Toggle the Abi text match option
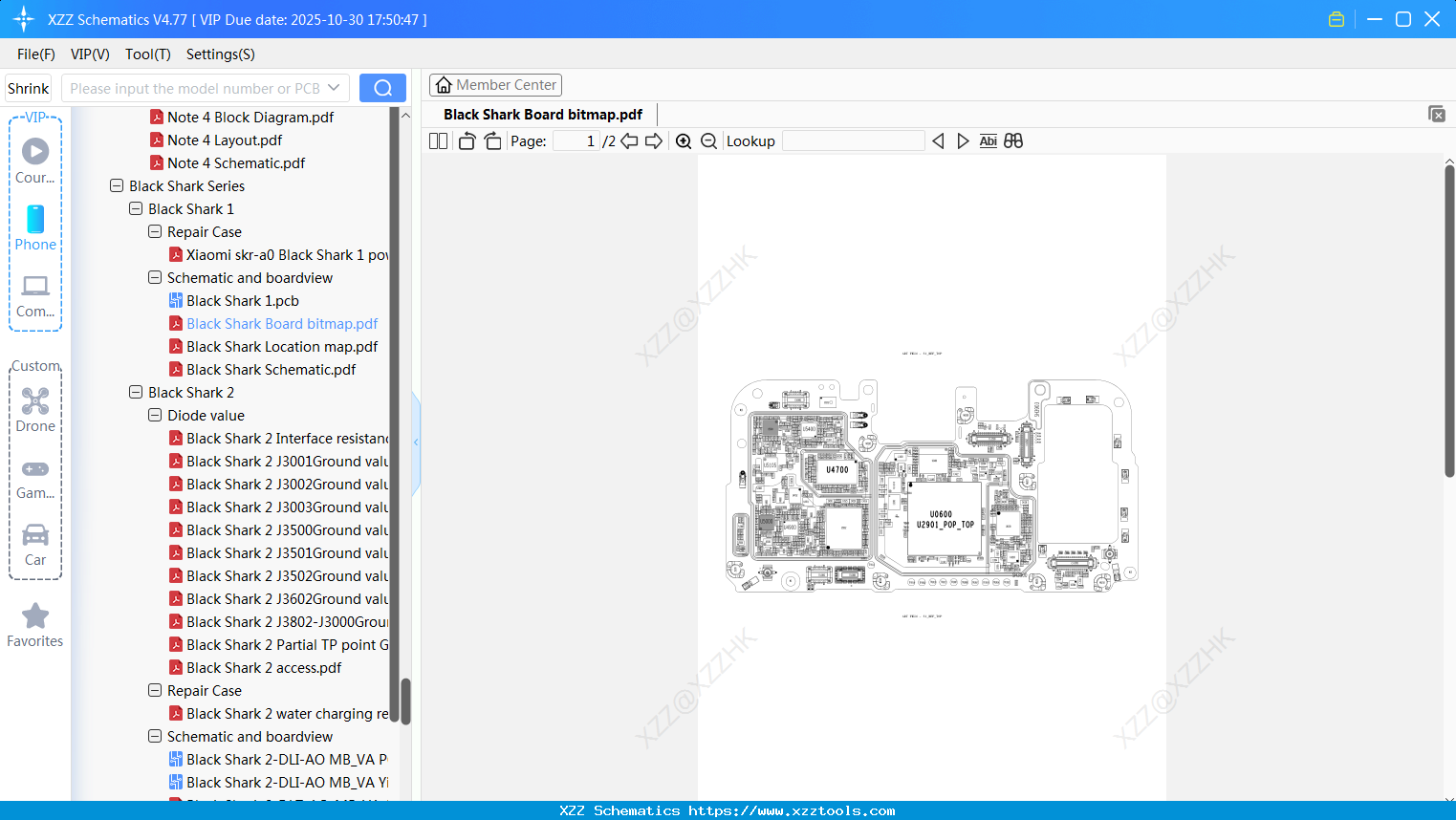The height and width of the screenshot is (820, 1456). (989, 140)
